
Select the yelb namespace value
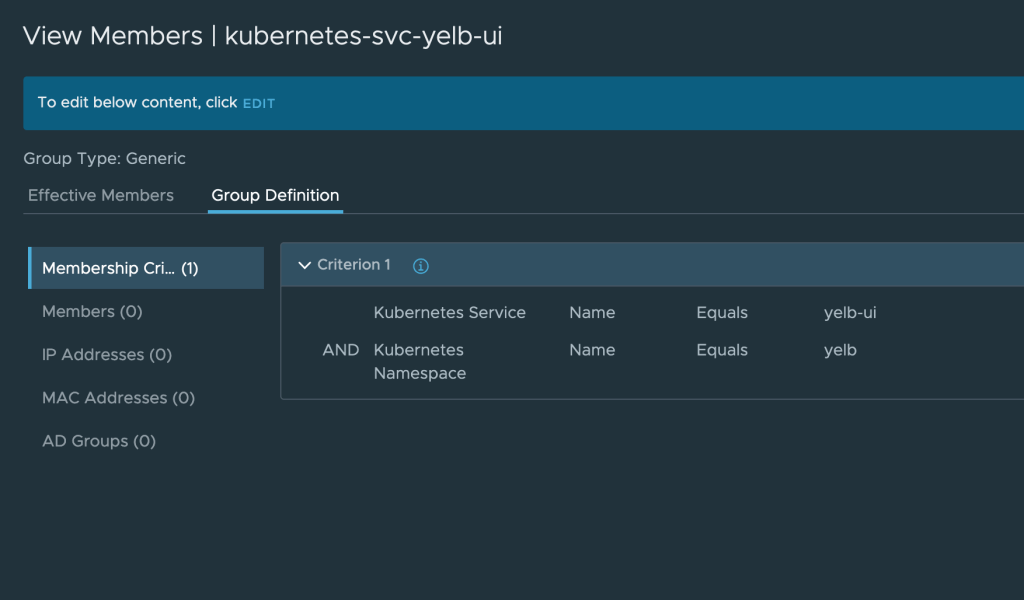[840, 350]
